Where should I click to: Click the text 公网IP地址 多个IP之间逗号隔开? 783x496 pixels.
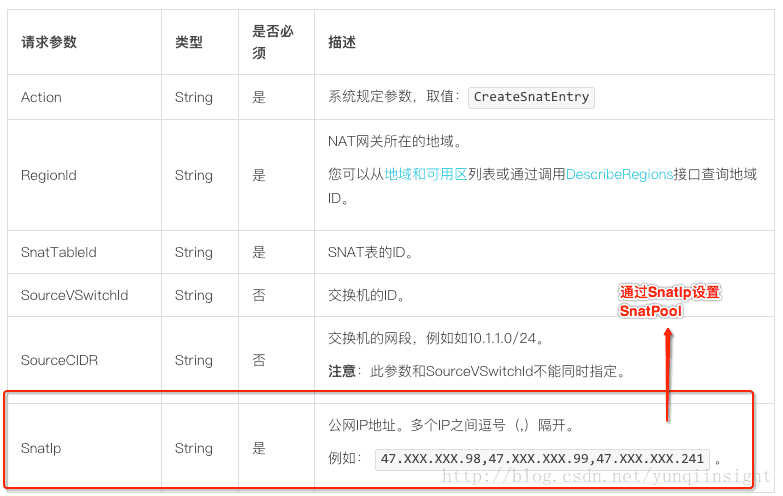click(x=451, y=425)
